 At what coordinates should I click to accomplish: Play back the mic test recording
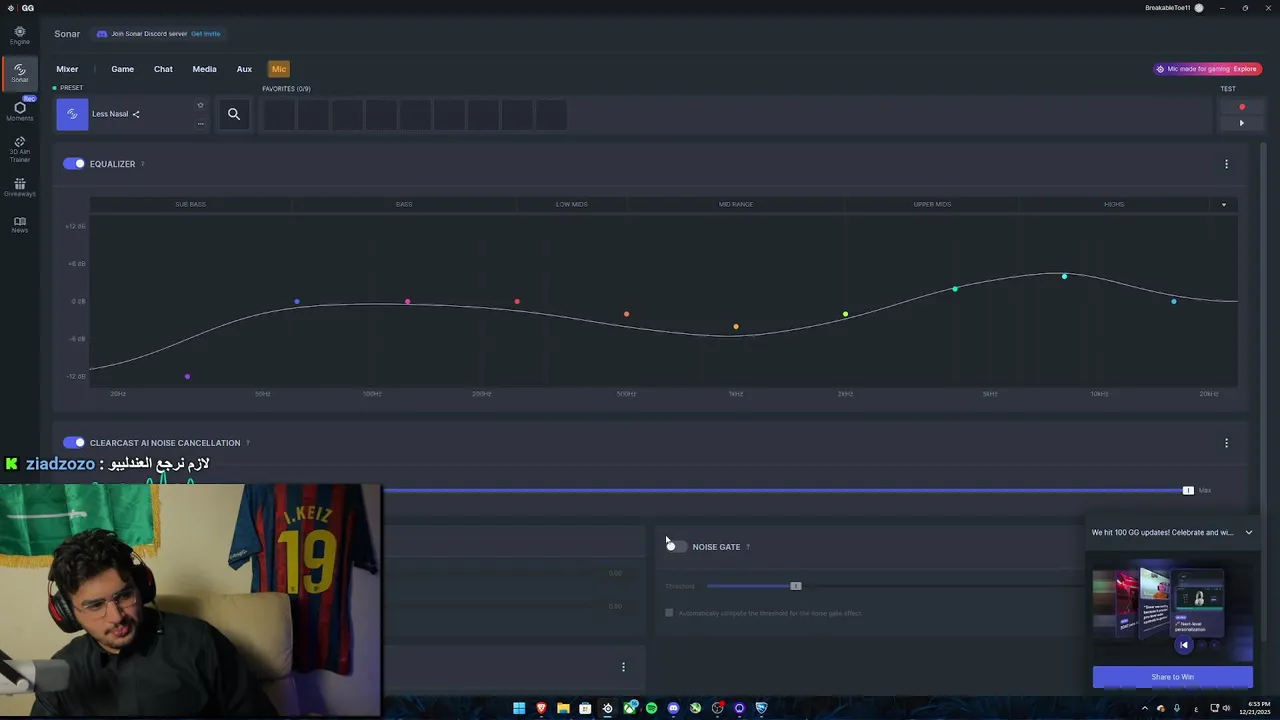point(1242,123)
